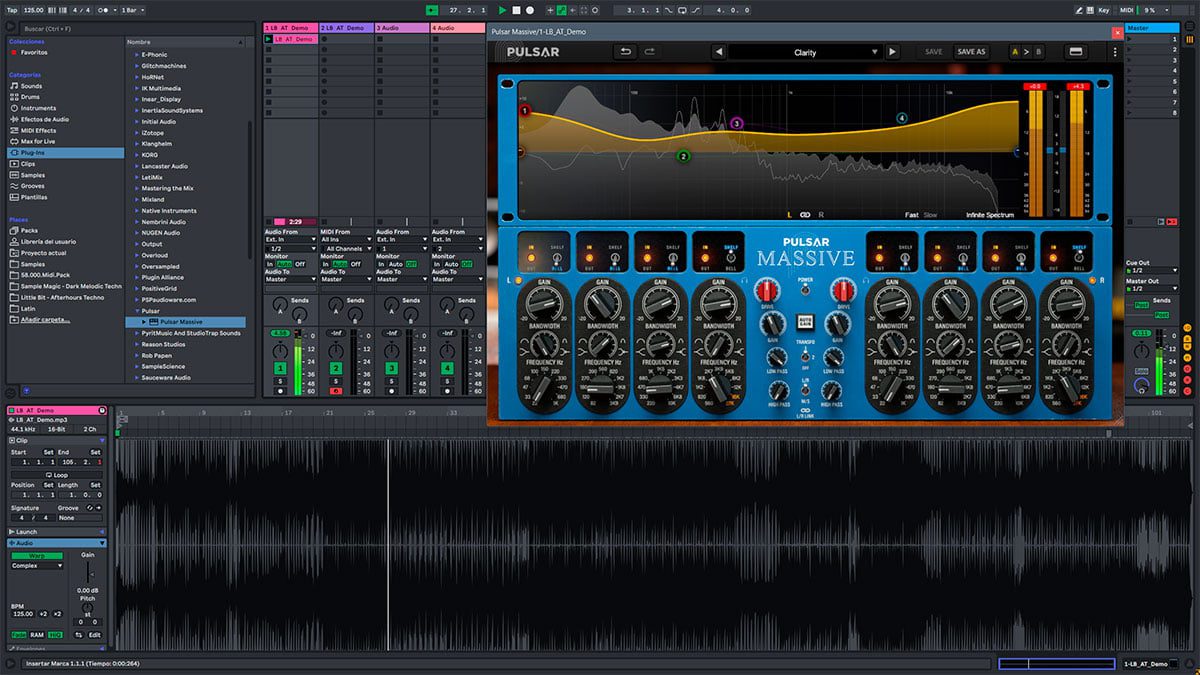The width and height of the screenshot is (1200, 675).
Task: Toggle the Pulsar Massive view-size icon
Action: coord(1076,52)
